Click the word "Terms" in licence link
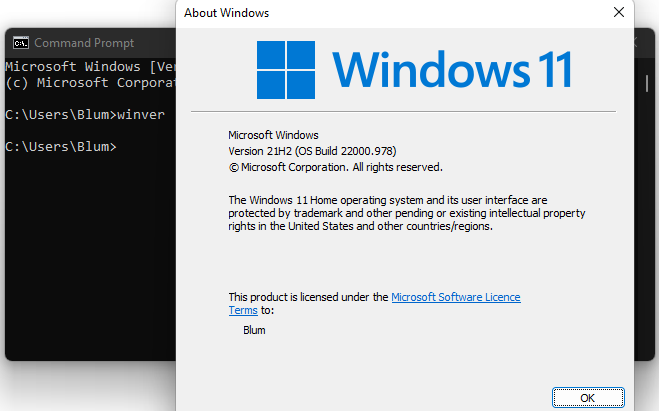The image size is (659, 411). click(243, 310)
